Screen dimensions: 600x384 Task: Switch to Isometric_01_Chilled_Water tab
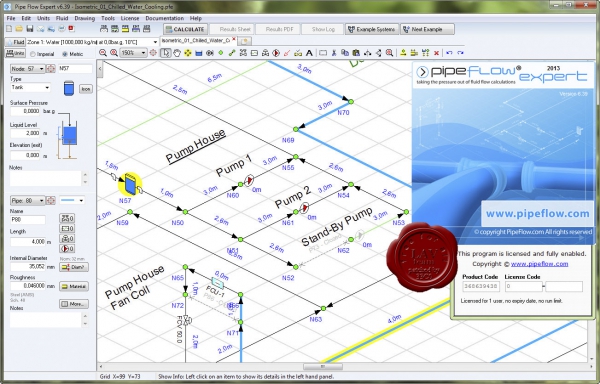[196, 41]
